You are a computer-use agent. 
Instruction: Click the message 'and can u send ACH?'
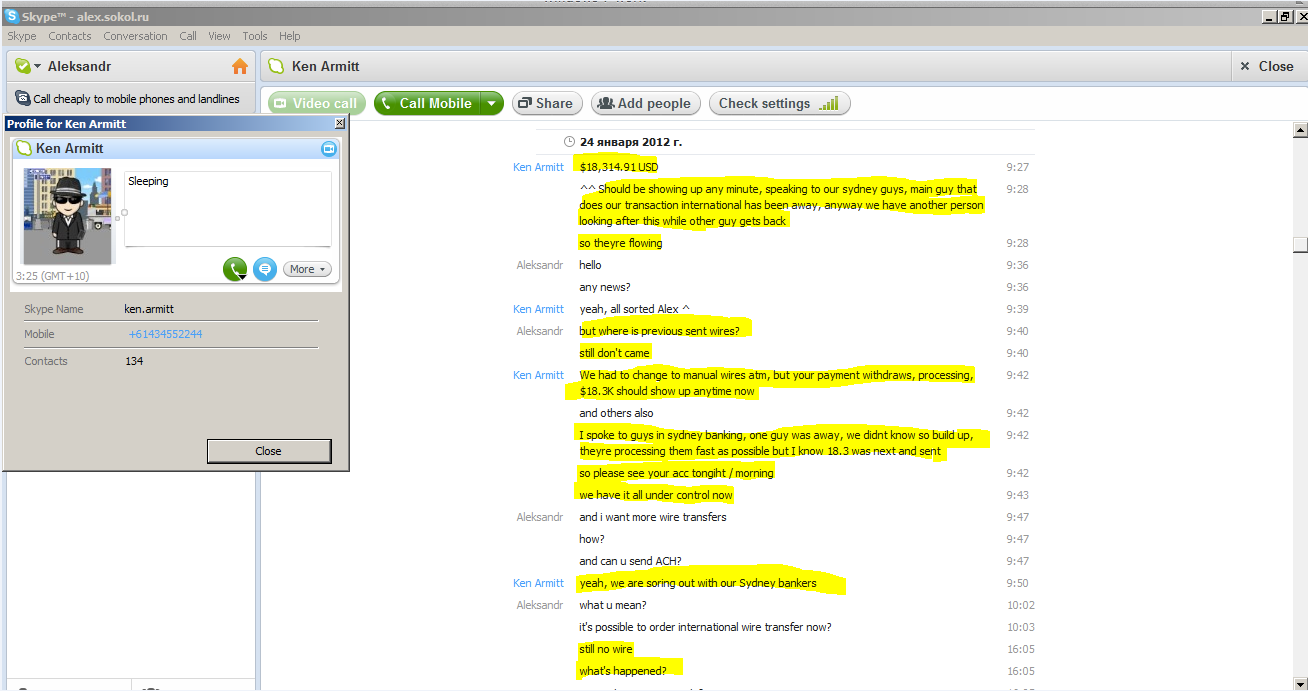(630, 561)
